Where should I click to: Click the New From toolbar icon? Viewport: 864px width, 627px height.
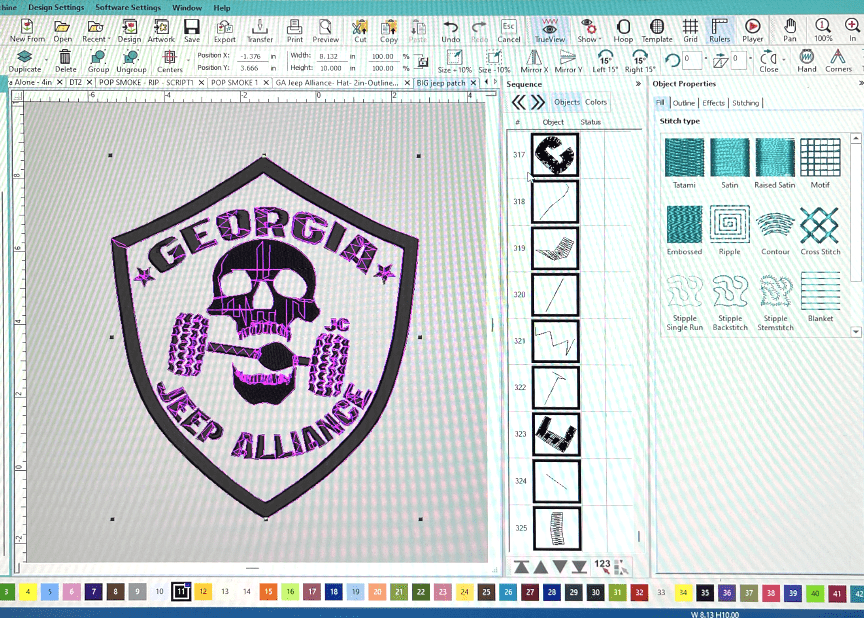point(27,30)
